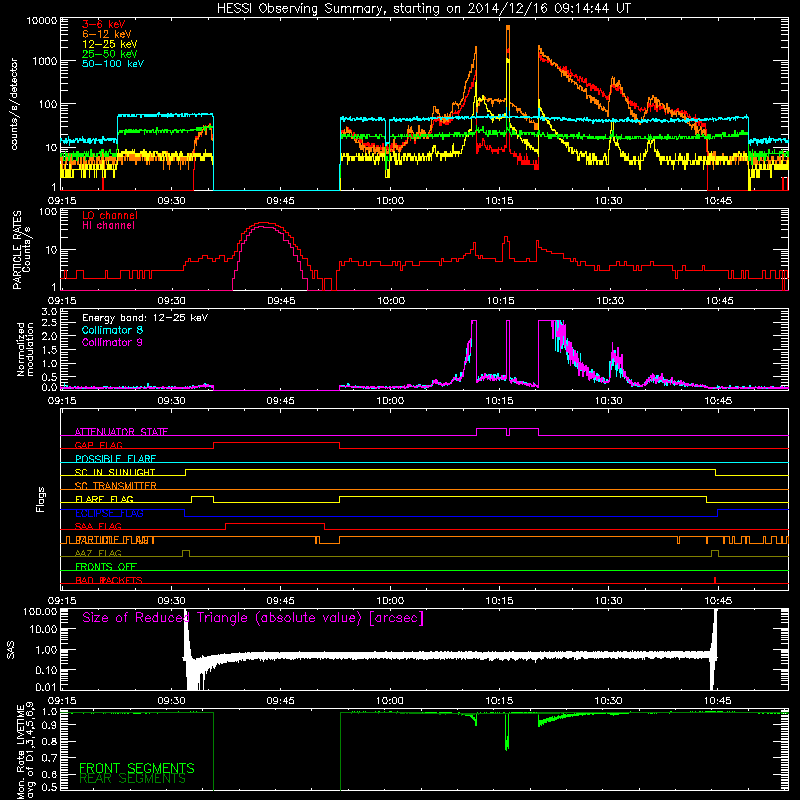The height and width of the screenshot is (800, 800).
Task: Click the 0.8 value on livetime axis
Action: point(49,741)
